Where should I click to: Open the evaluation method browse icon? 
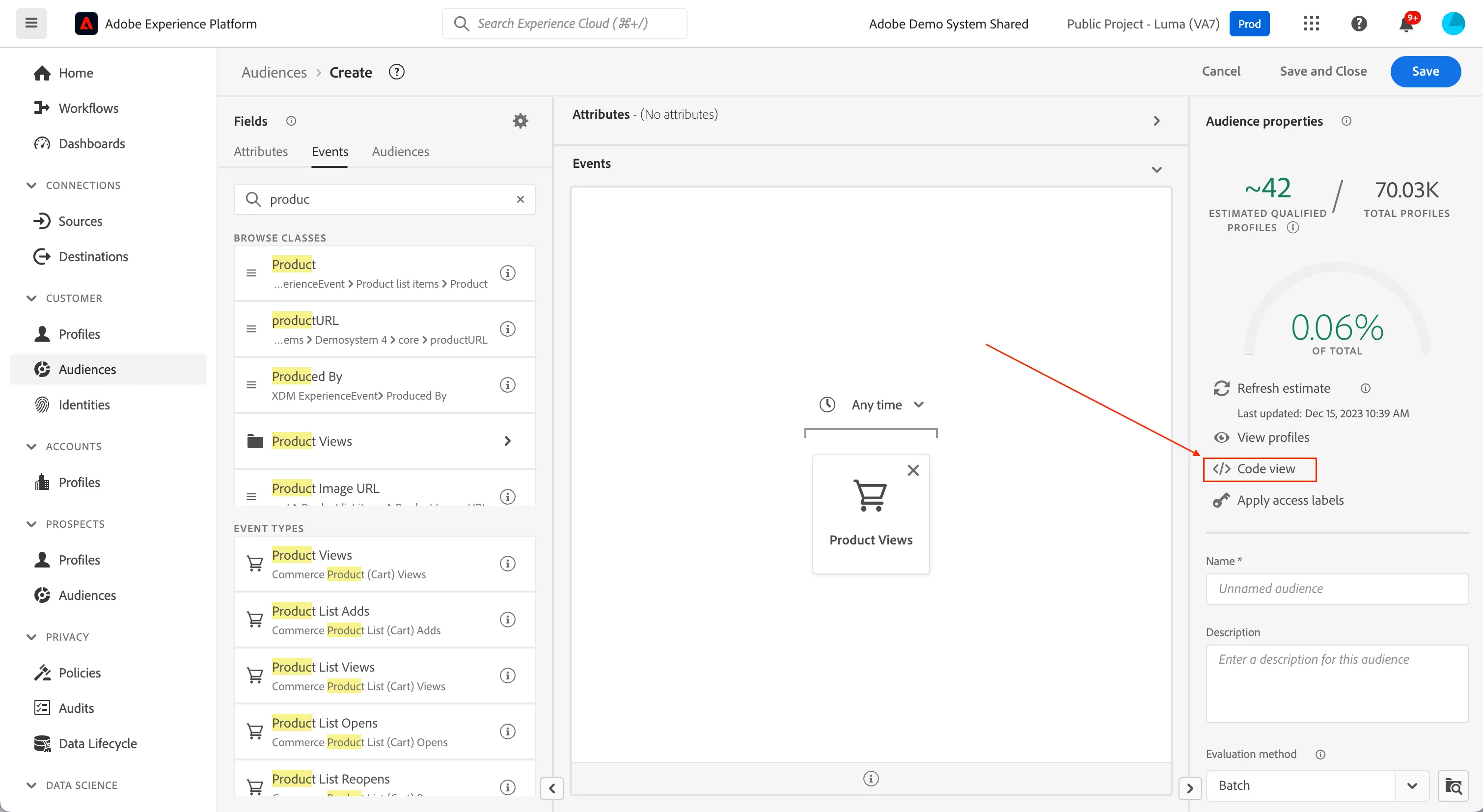point(1453,785)
